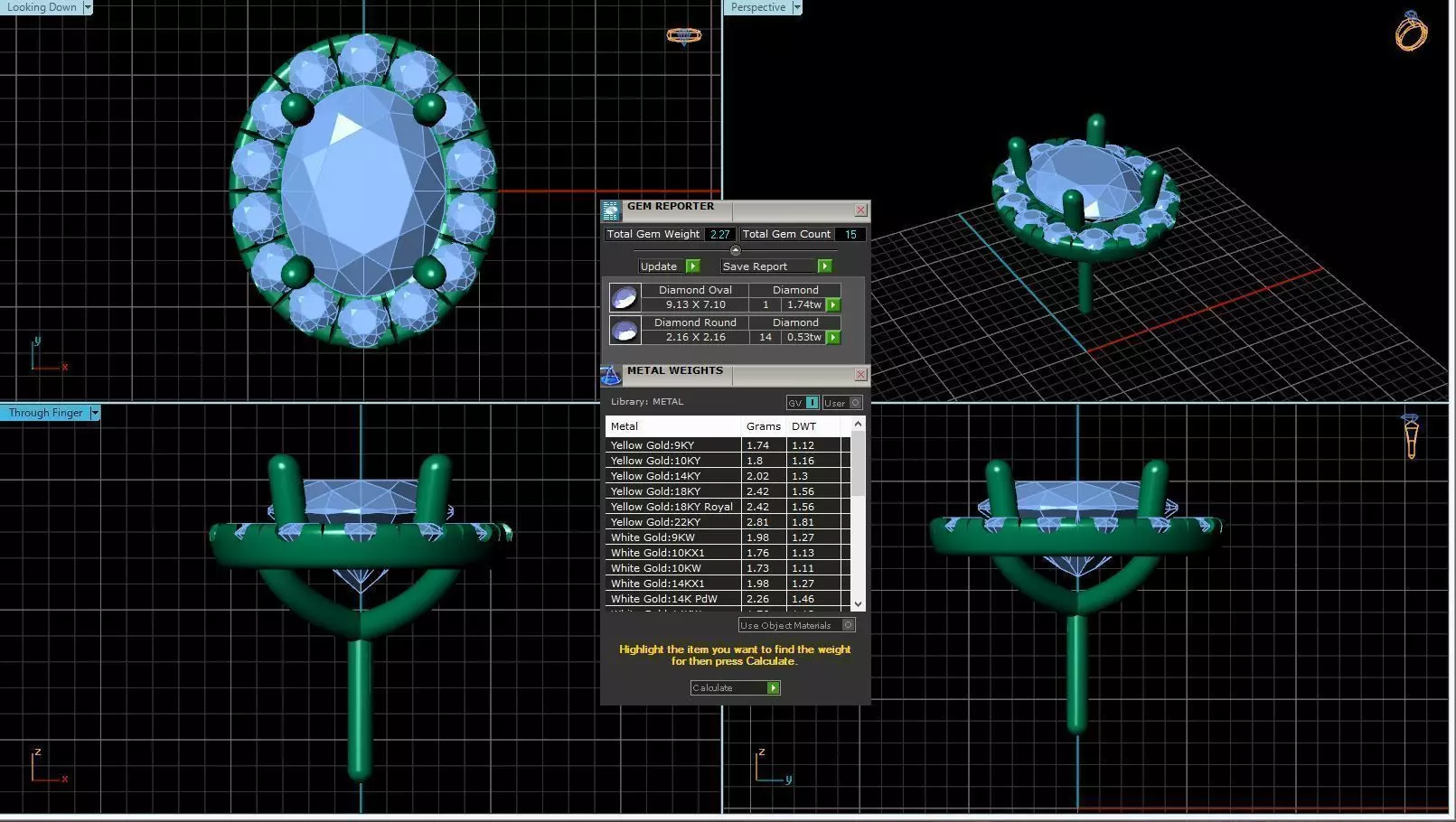Select the Through Finger viewport label
The image size is (1456, 822).
(x=45, y=413)
